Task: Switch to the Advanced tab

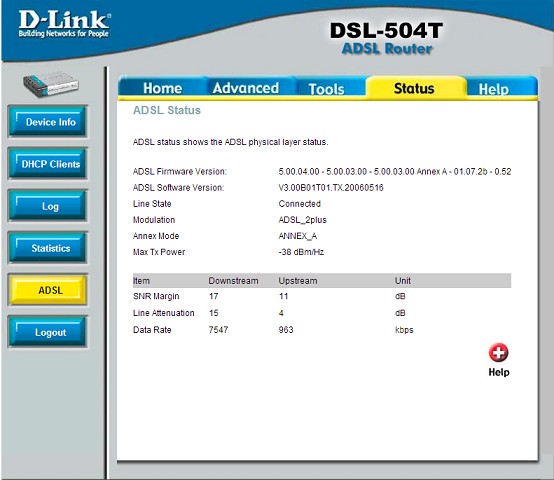Action: point(246,88)
